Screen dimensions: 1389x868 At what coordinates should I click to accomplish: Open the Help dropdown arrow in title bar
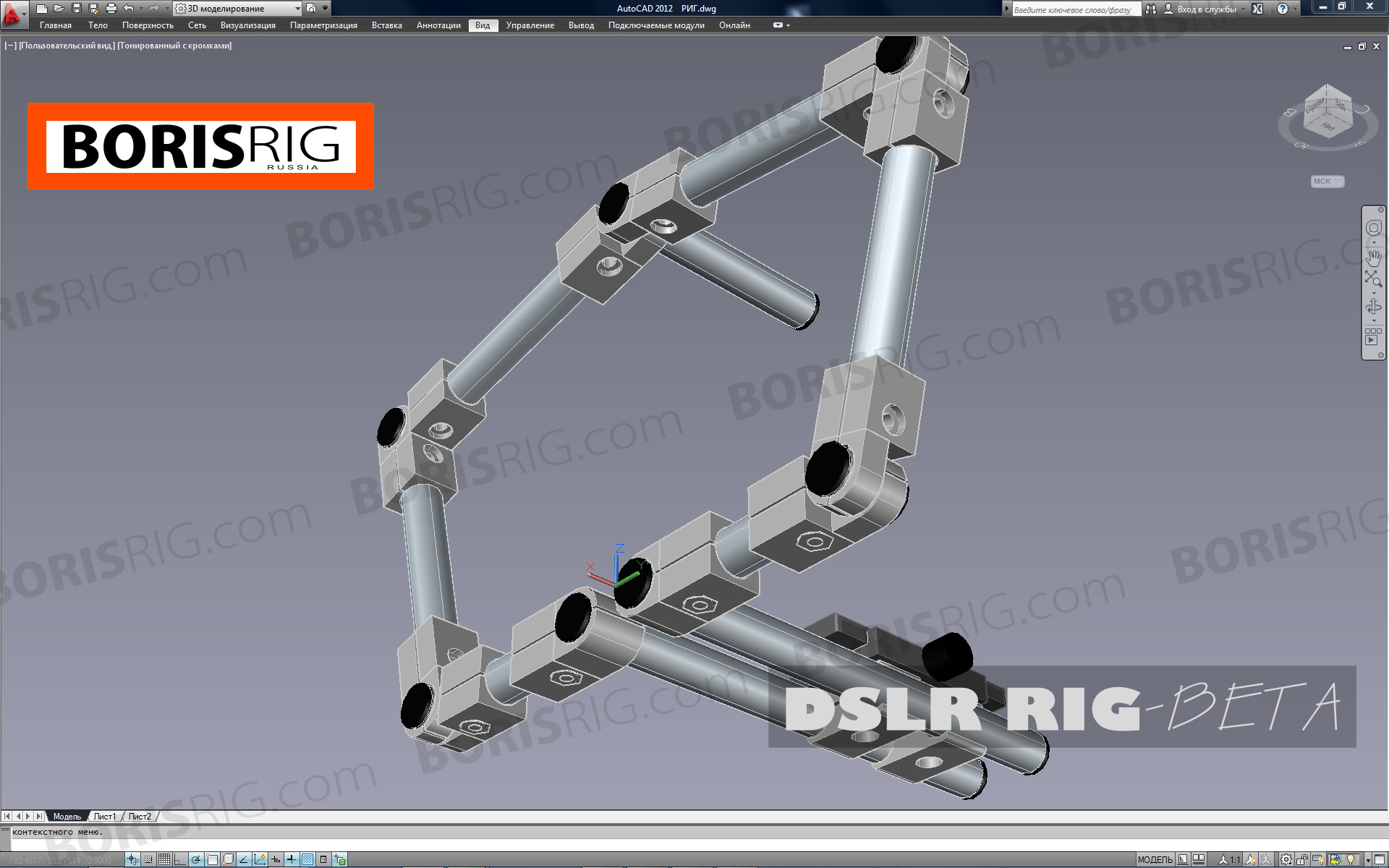1295,9
